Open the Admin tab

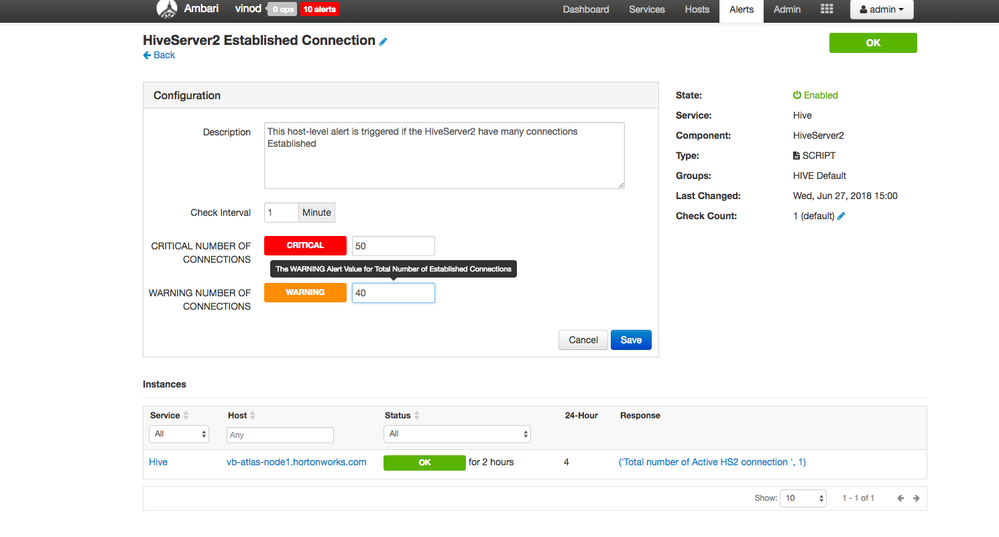pos(787,10)
